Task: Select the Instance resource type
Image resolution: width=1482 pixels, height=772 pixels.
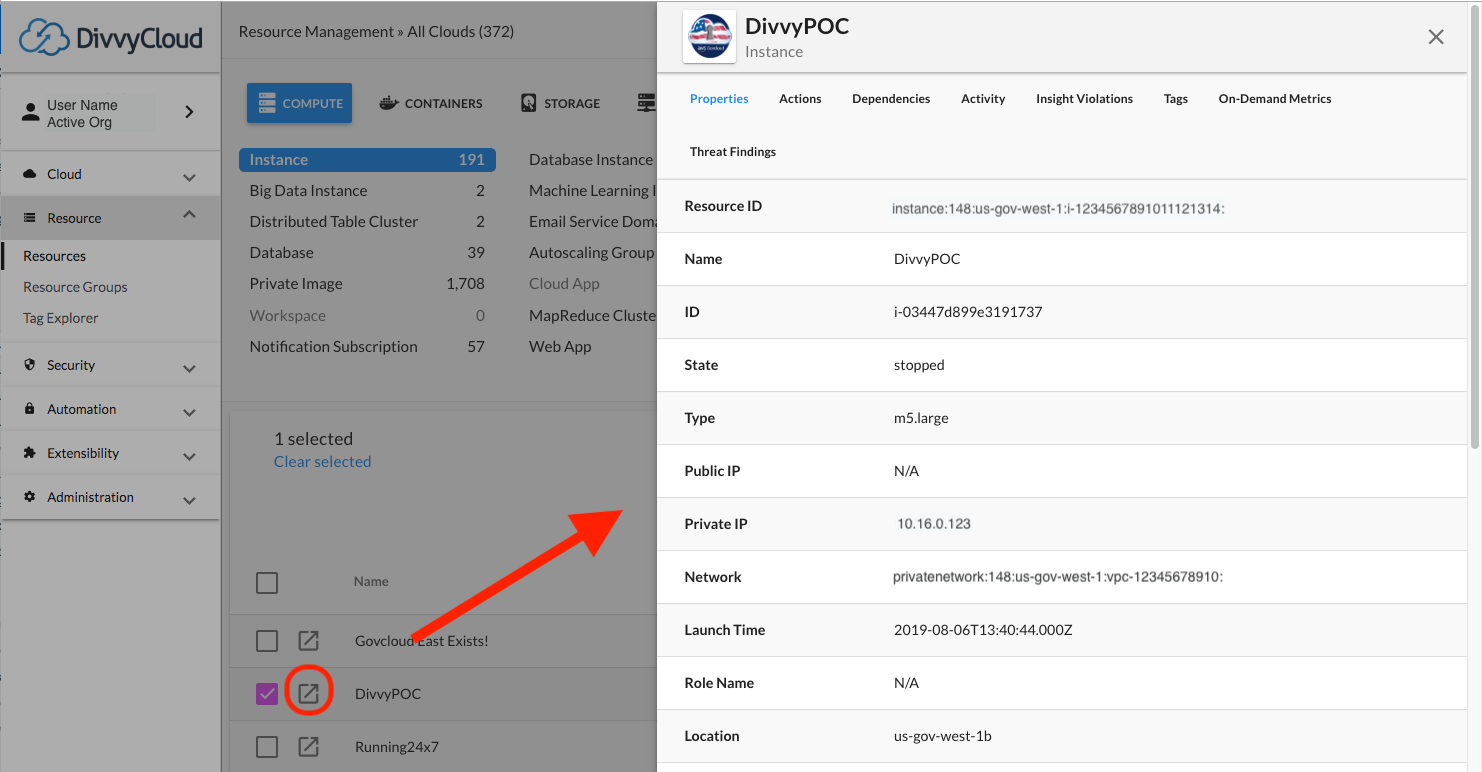Action: coord(367,160)
